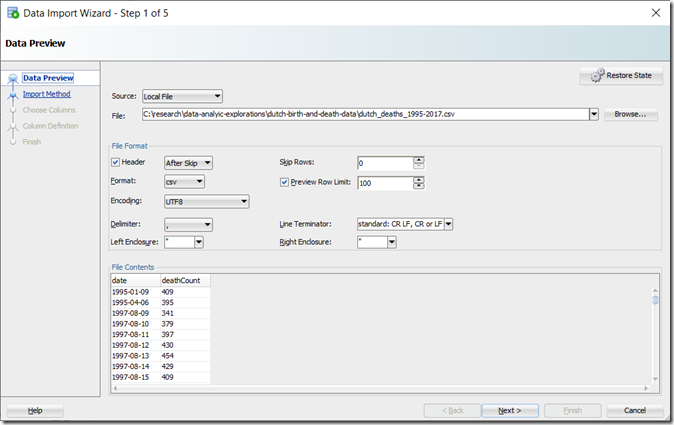Viewport: 674px width, 425px height.
Task: Select the deathCount value 395
Action: 185,303
